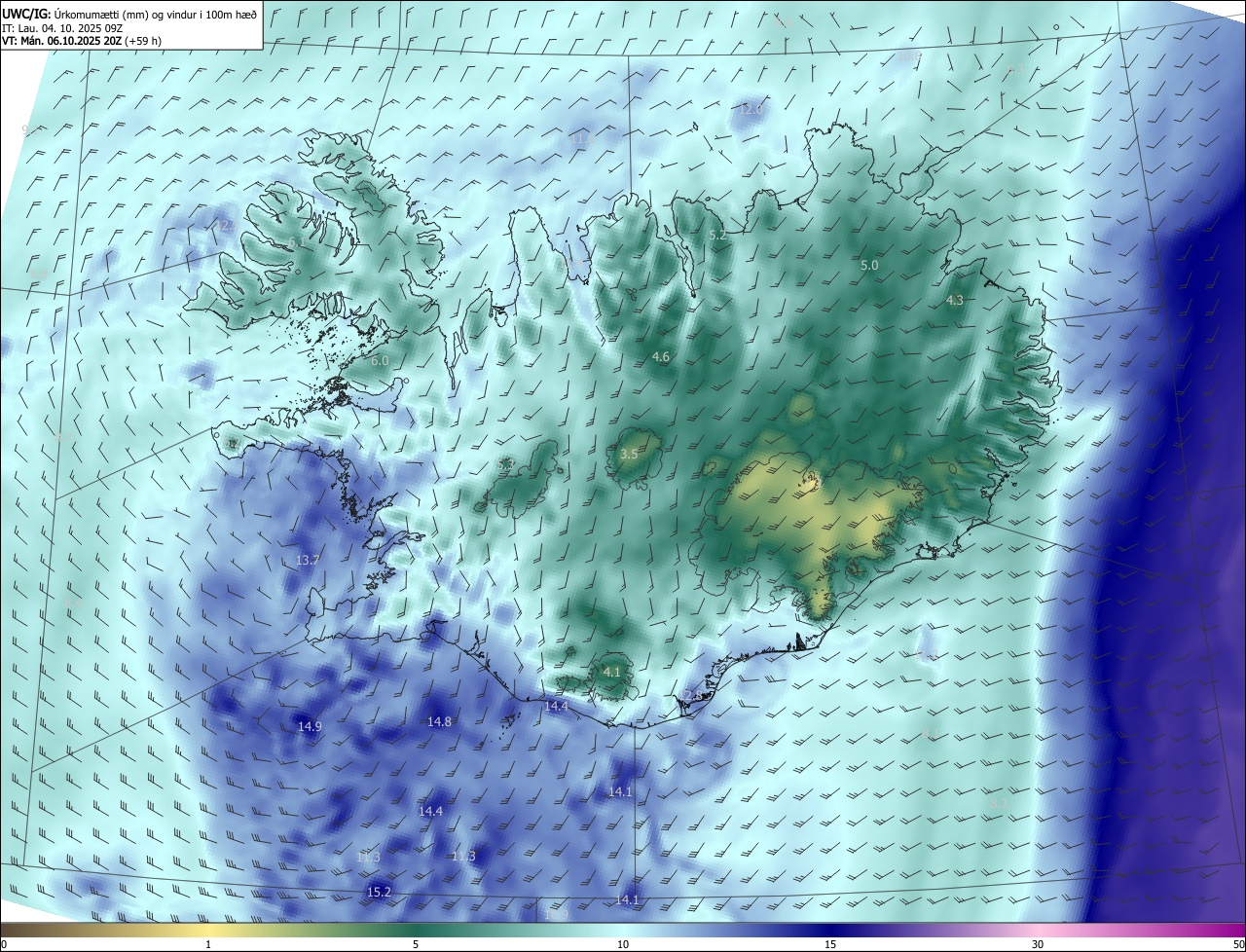Viewport: 1246px width, 952px height.
Task: Click the 5.2 value label
Action: 718,236
